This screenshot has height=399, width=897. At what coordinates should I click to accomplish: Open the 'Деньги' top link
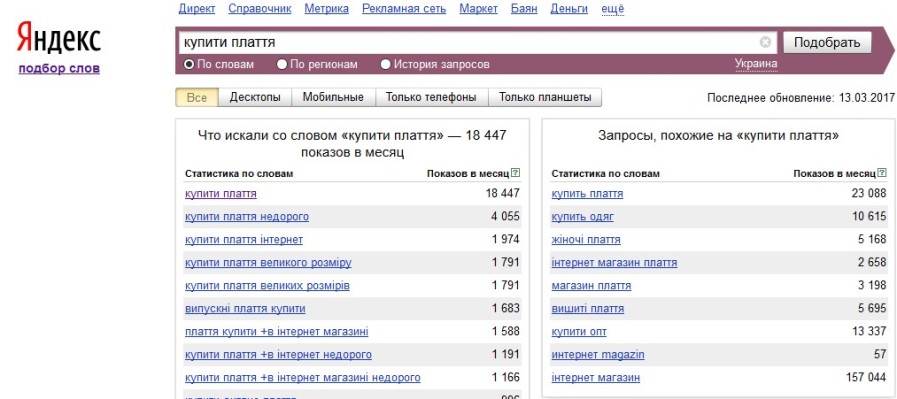(569, 9)
